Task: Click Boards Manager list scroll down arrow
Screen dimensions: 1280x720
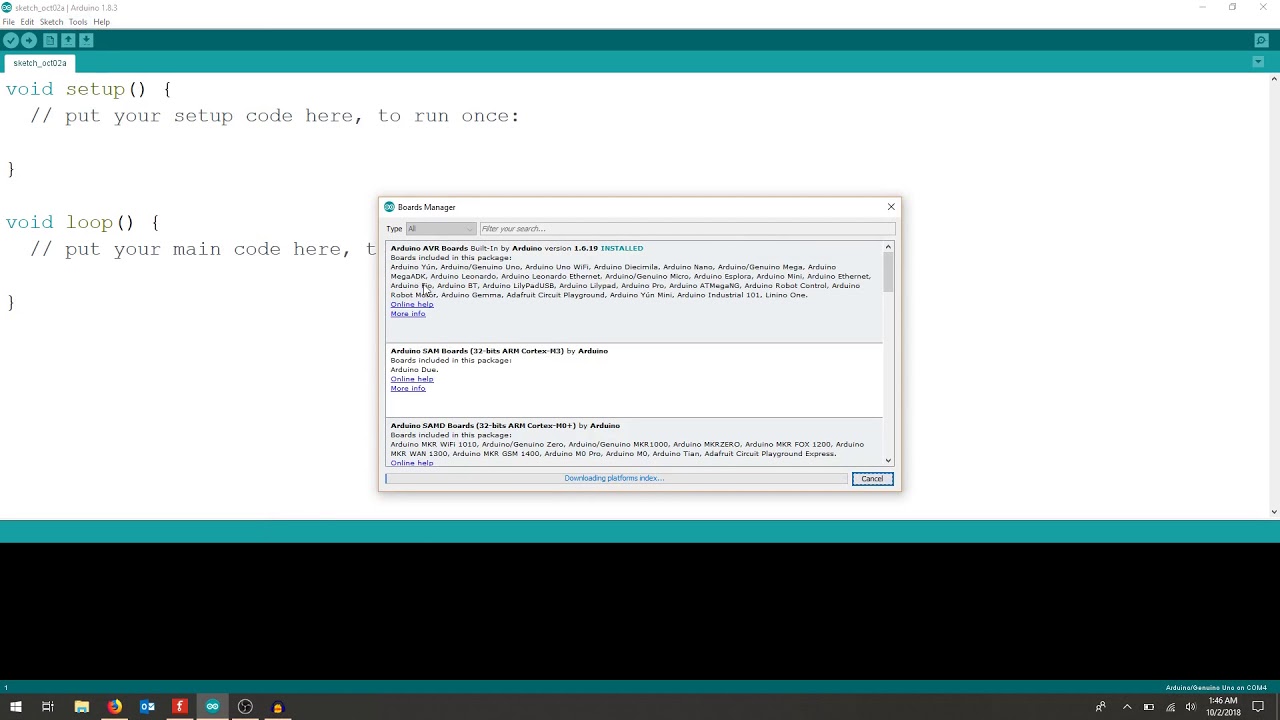Action: click(888, 461)
